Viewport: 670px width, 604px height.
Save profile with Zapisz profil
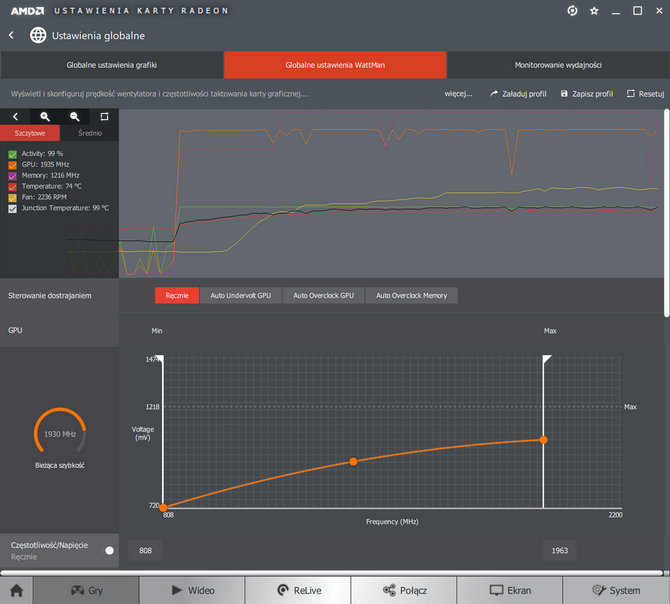tap(587, 94)
